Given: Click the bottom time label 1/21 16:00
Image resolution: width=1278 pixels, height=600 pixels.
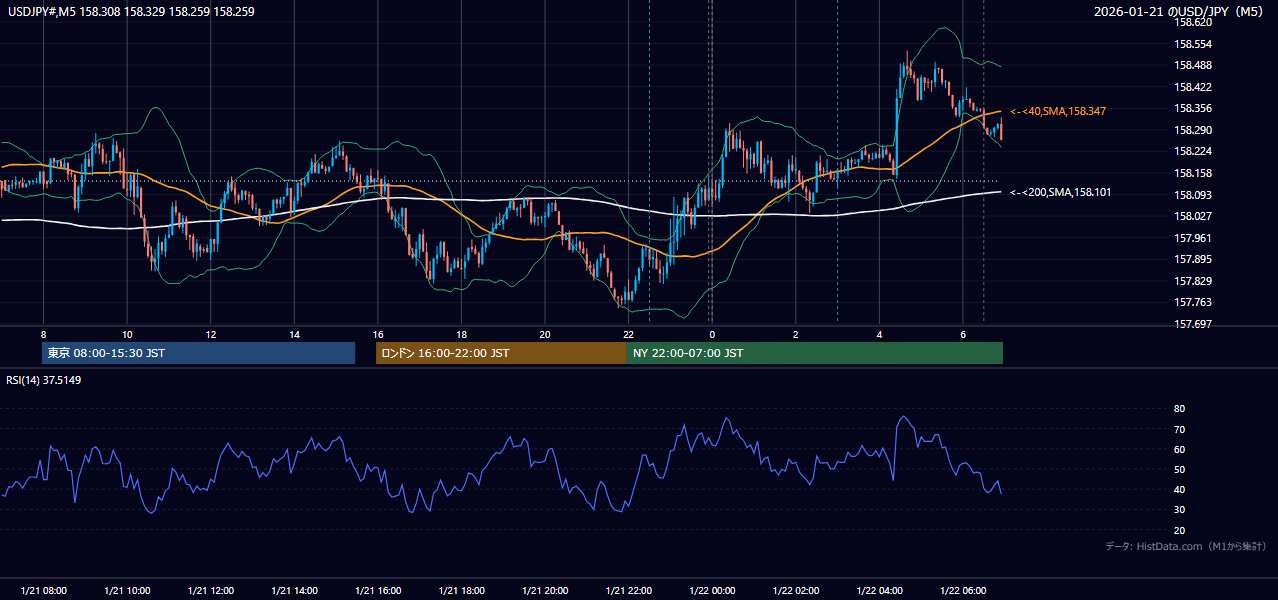Looking at the screenshot, I should pos(377,591).
